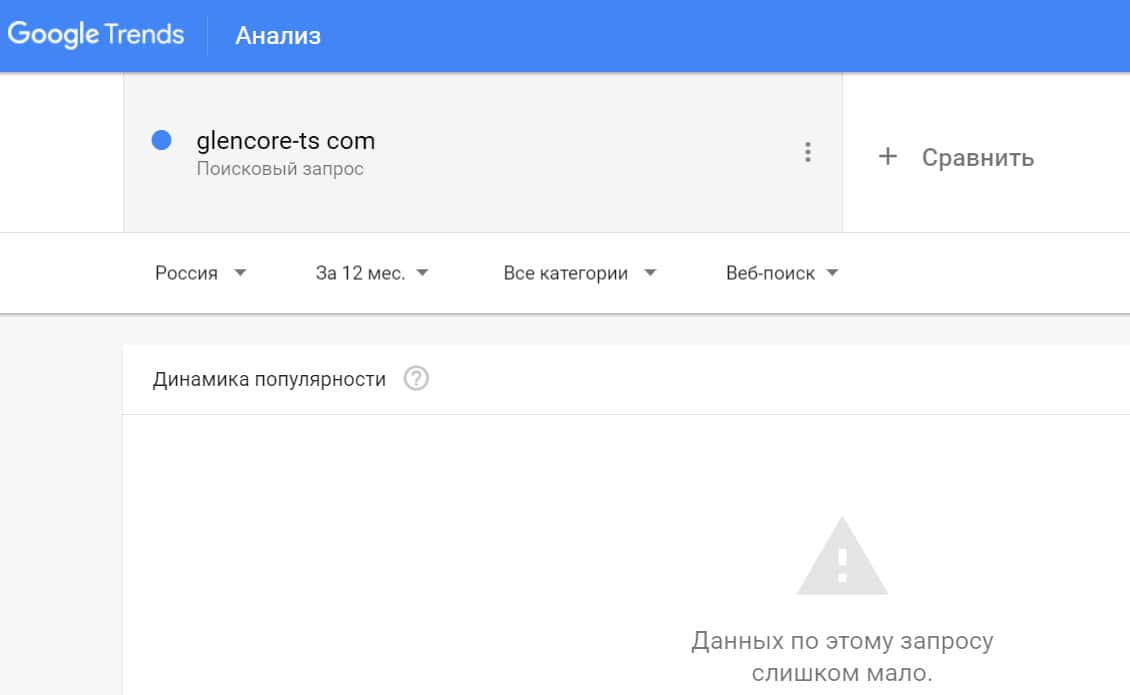The width and height of the screenshot is (1130, 695).
Task: Select the Динамика популярности heading
Action: pos(269,379)
